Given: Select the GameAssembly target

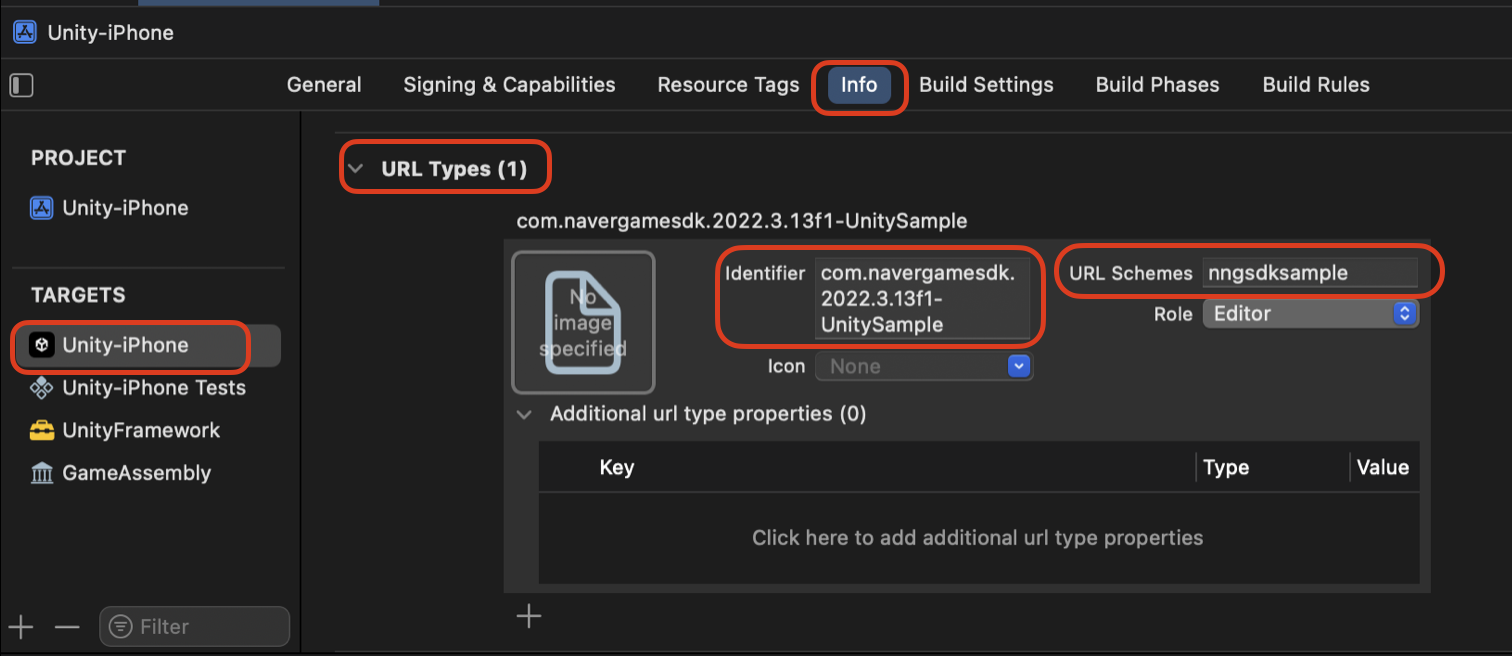Looking at the screenshot, I should click(137, 473).
